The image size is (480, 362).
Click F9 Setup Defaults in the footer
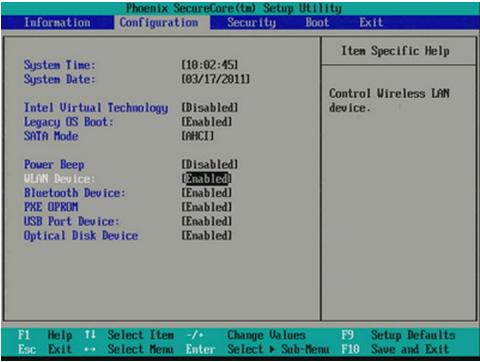[x=398, y=335]
